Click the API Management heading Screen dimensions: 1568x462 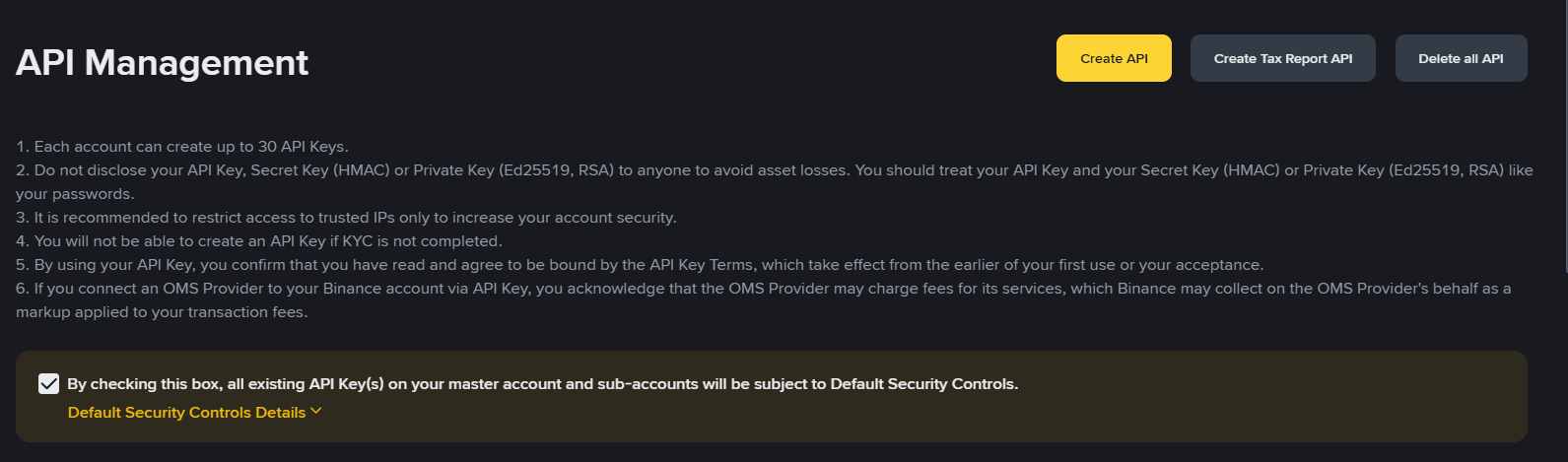pos(163,62)
